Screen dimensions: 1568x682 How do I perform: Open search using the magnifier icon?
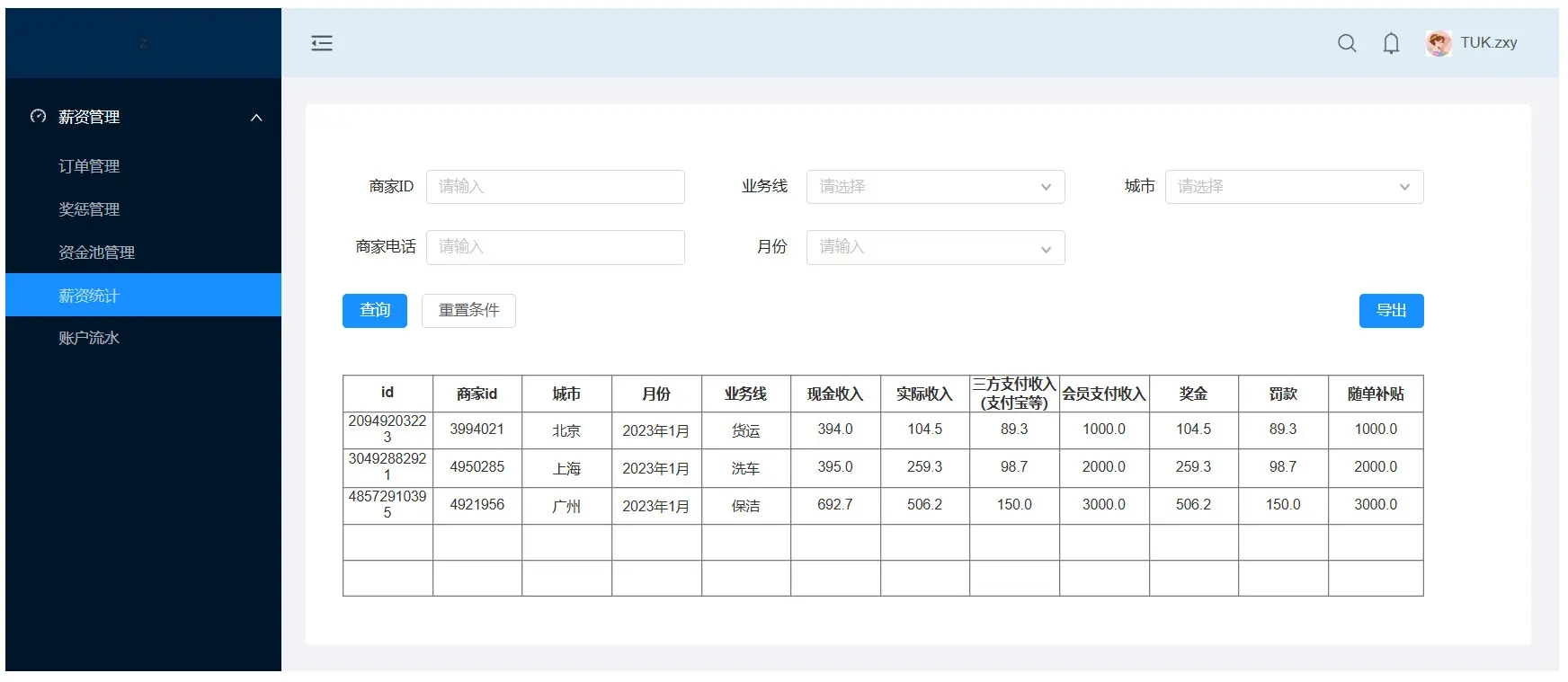click(1346, 43)
